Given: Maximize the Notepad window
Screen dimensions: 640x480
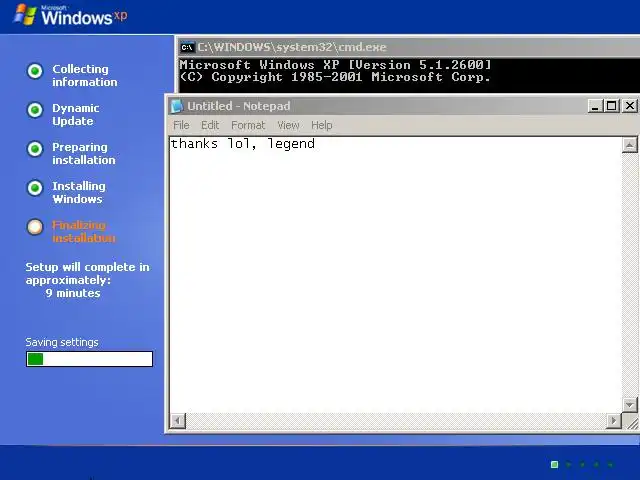Looking at the screenshot, I should click(611, 106).
